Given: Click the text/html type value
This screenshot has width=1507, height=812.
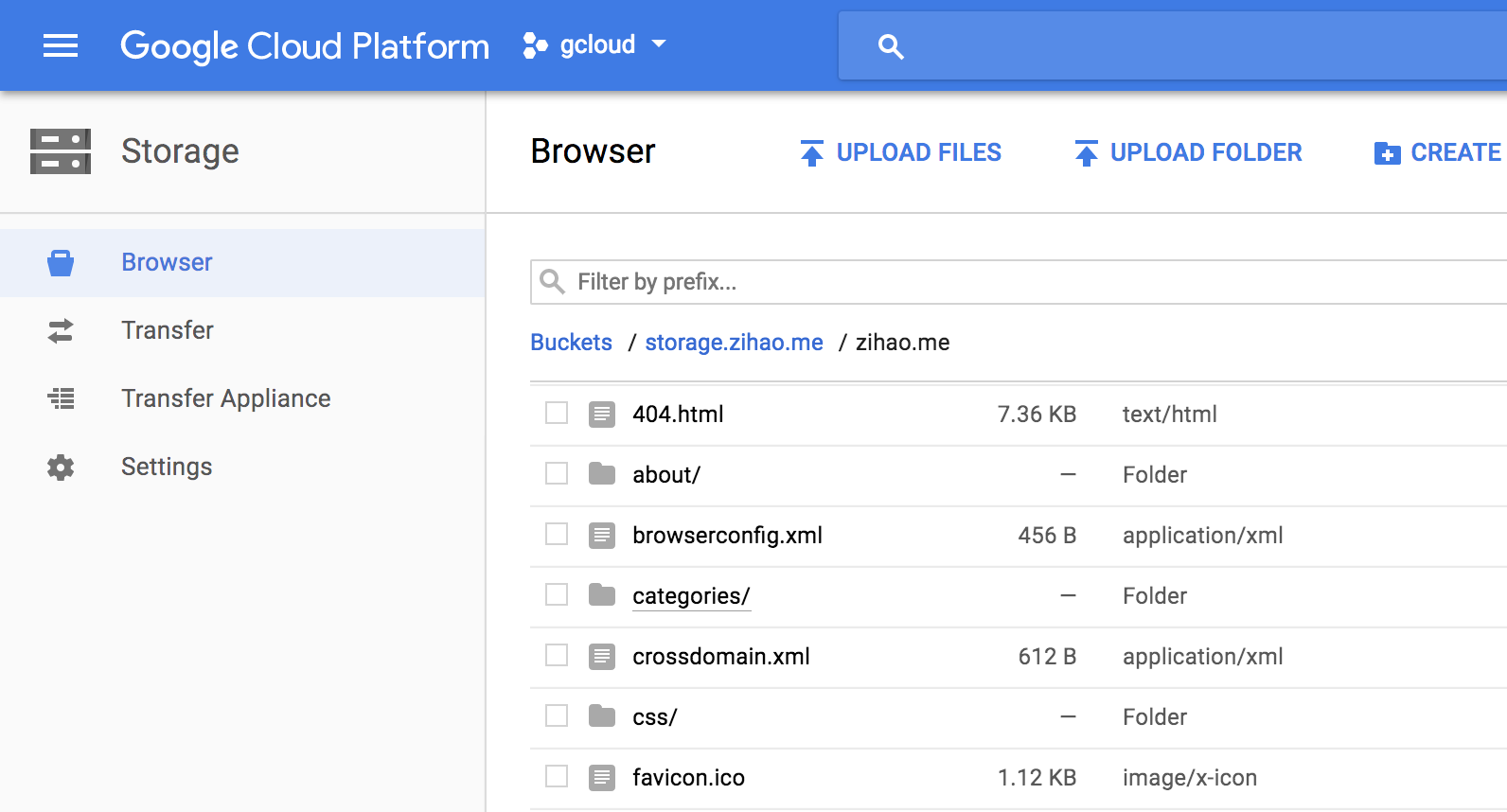Looking at the screenshot, I should pos(1170,415).
